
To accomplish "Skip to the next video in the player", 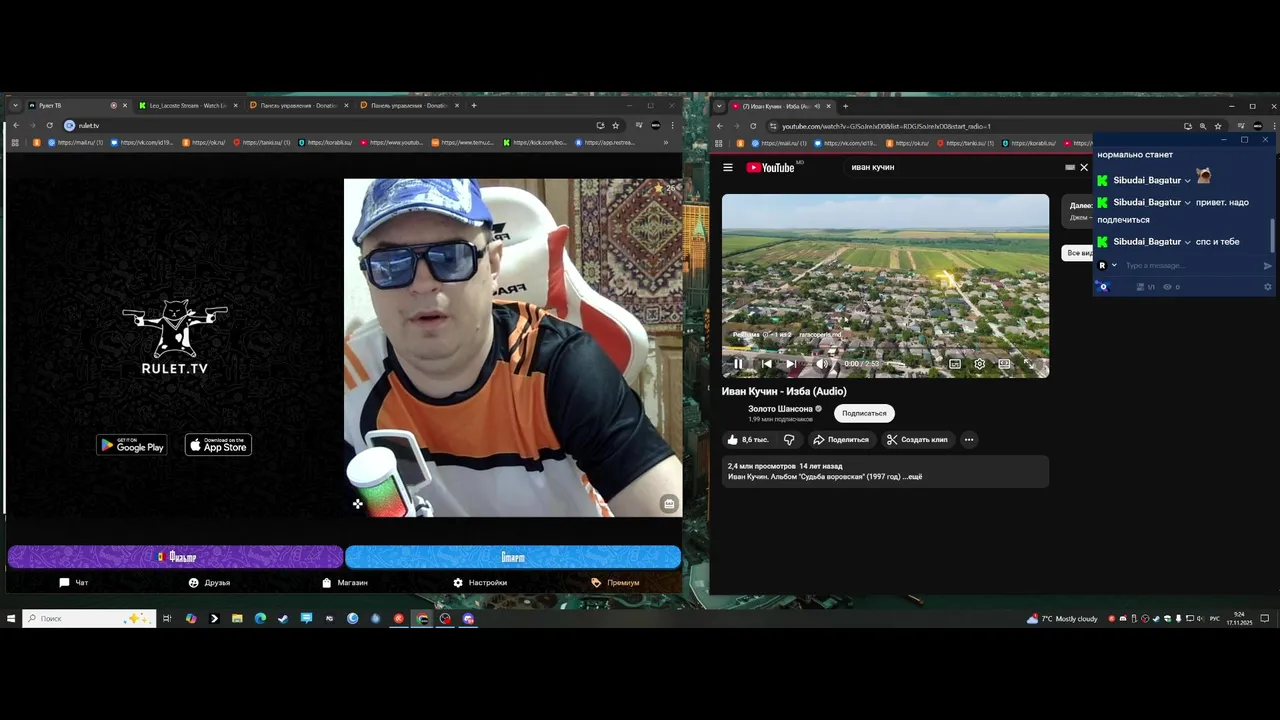I will tap(790, 364).
